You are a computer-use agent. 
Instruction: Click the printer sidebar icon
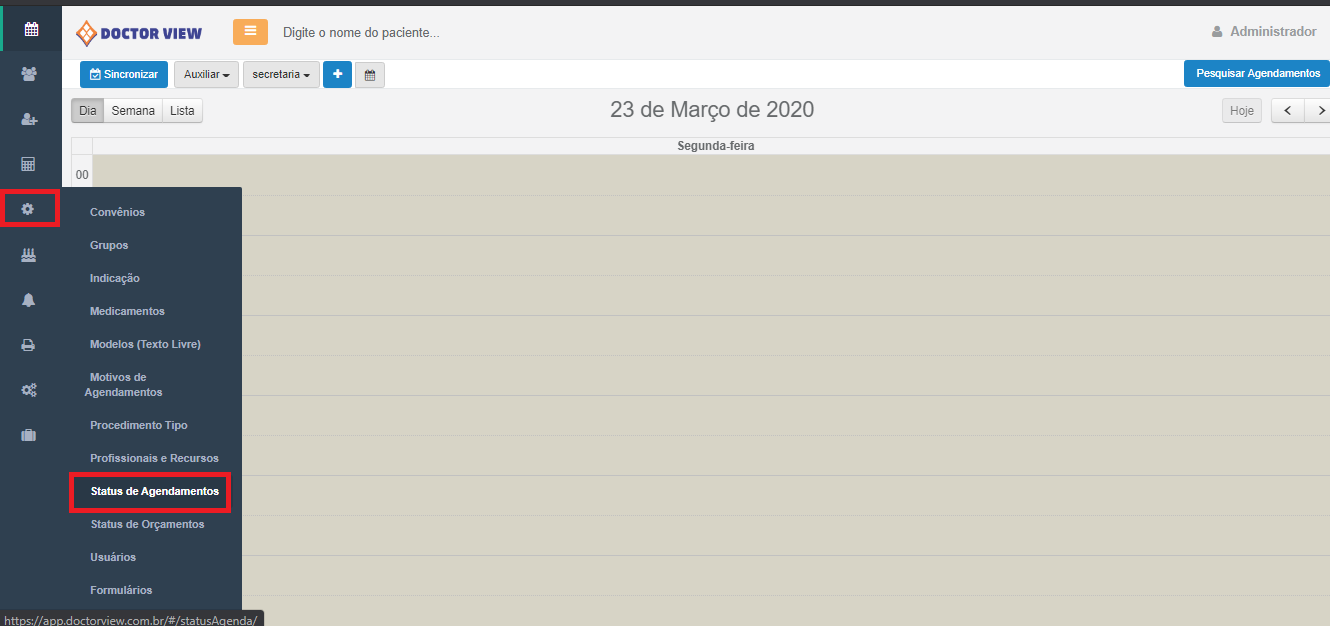tap(29, 345)
